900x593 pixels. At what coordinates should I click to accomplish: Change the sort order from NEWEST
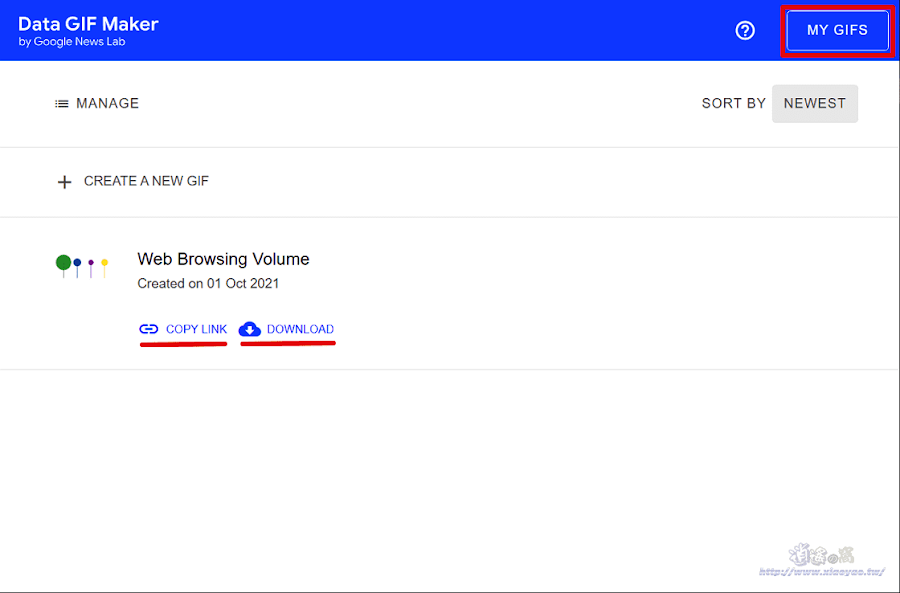814,103
